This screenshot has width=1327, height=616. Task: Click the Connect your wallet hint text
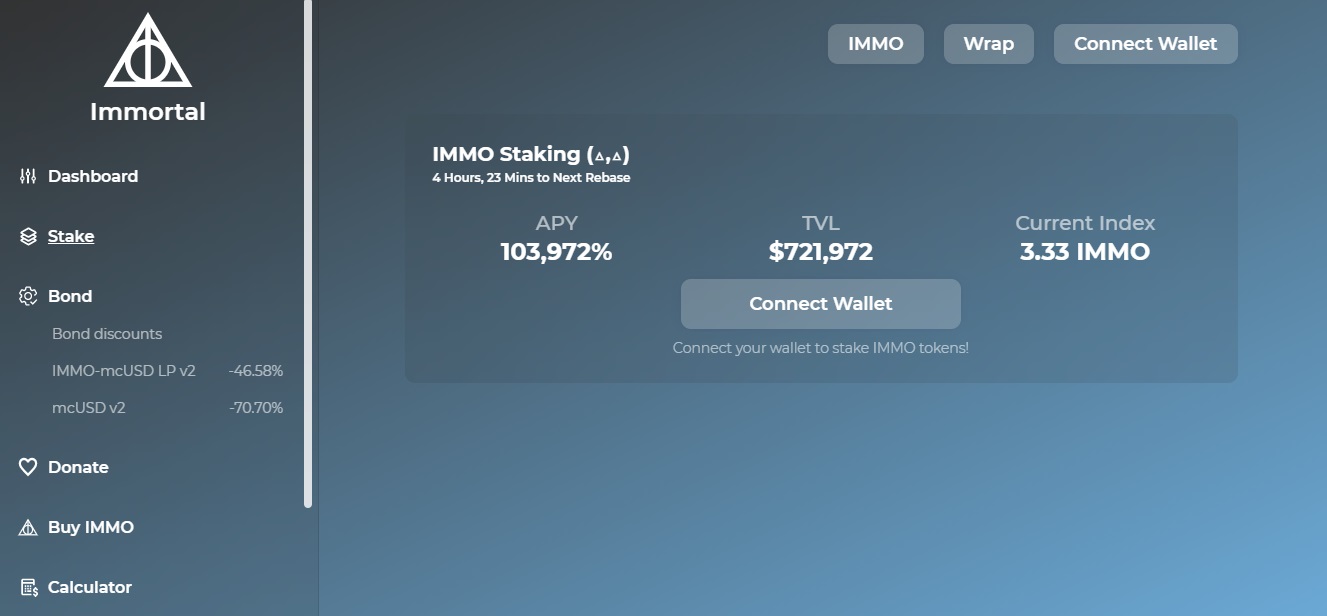(821, 348)
